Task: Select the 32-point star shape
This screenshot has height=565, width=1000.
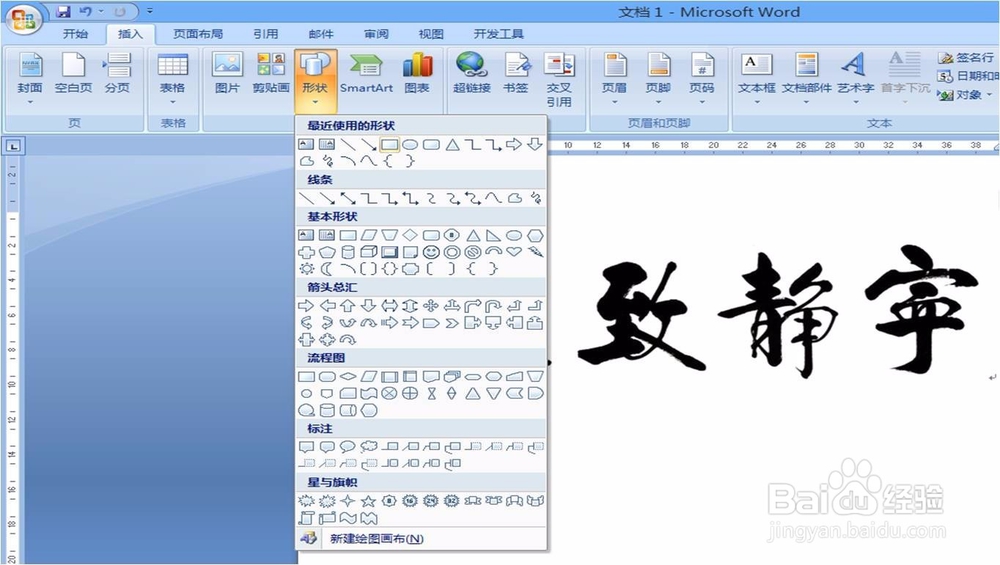Action: click(452, 501)
